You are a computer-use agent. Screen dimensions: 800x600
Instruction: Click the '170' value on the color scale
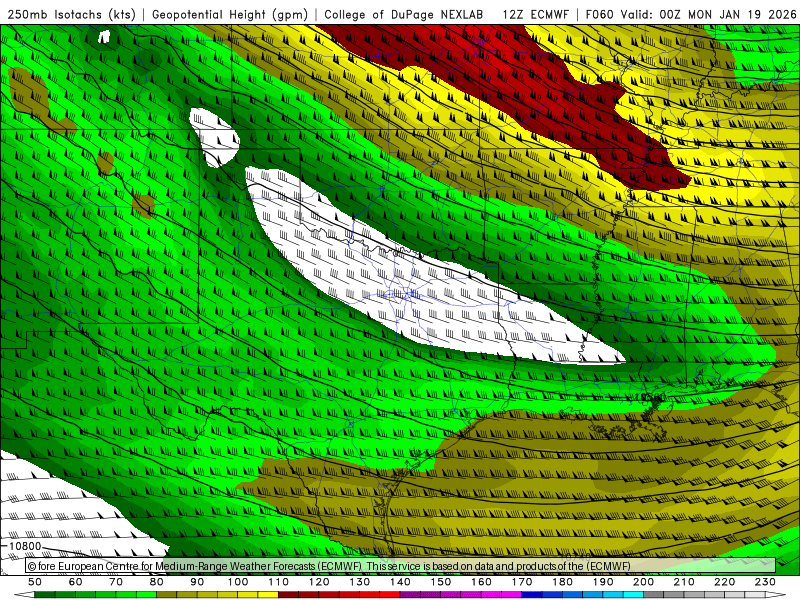522,582
